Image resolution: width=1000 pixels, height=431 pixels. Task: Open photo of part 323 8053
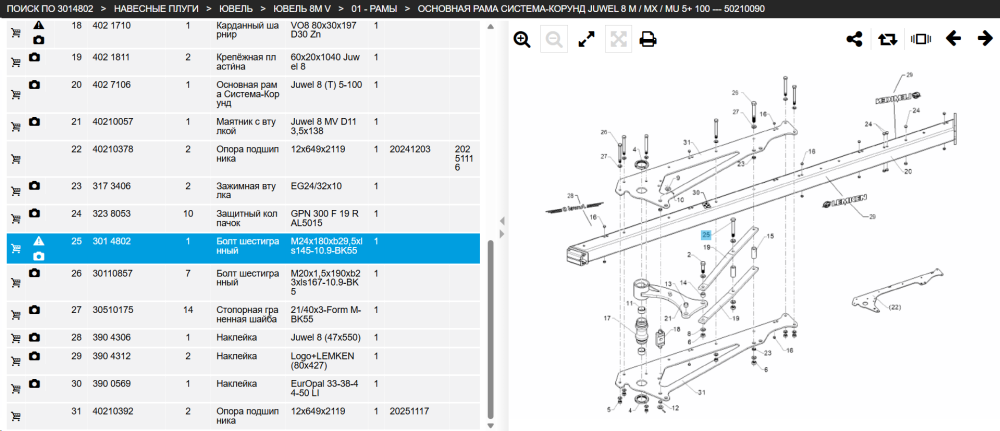34,212
